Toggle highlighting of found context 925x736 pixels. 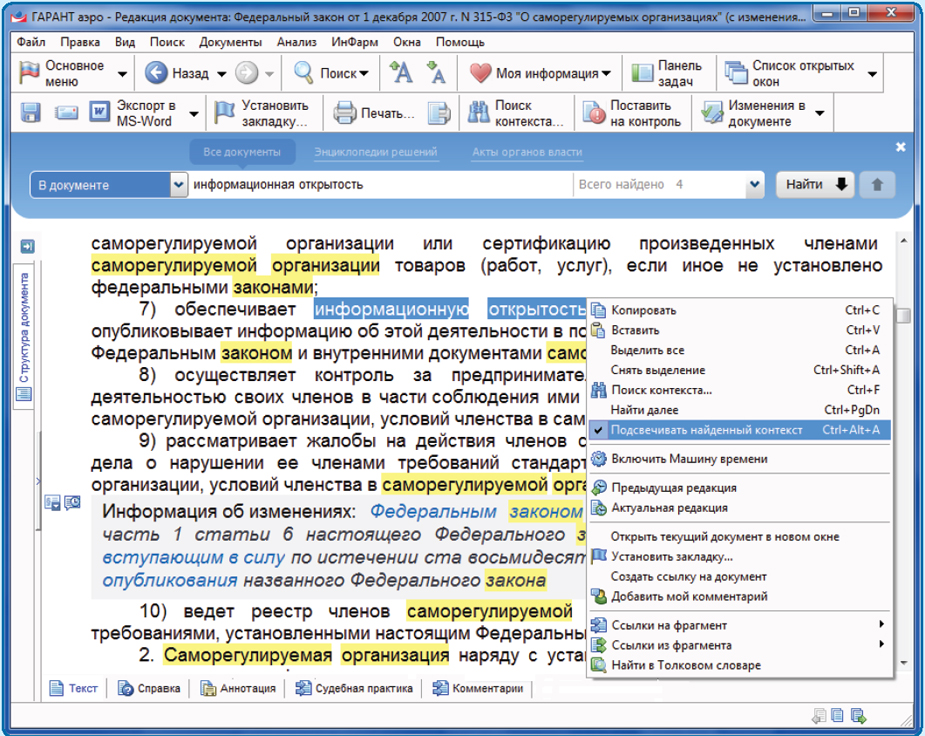(x=706, y=430)
